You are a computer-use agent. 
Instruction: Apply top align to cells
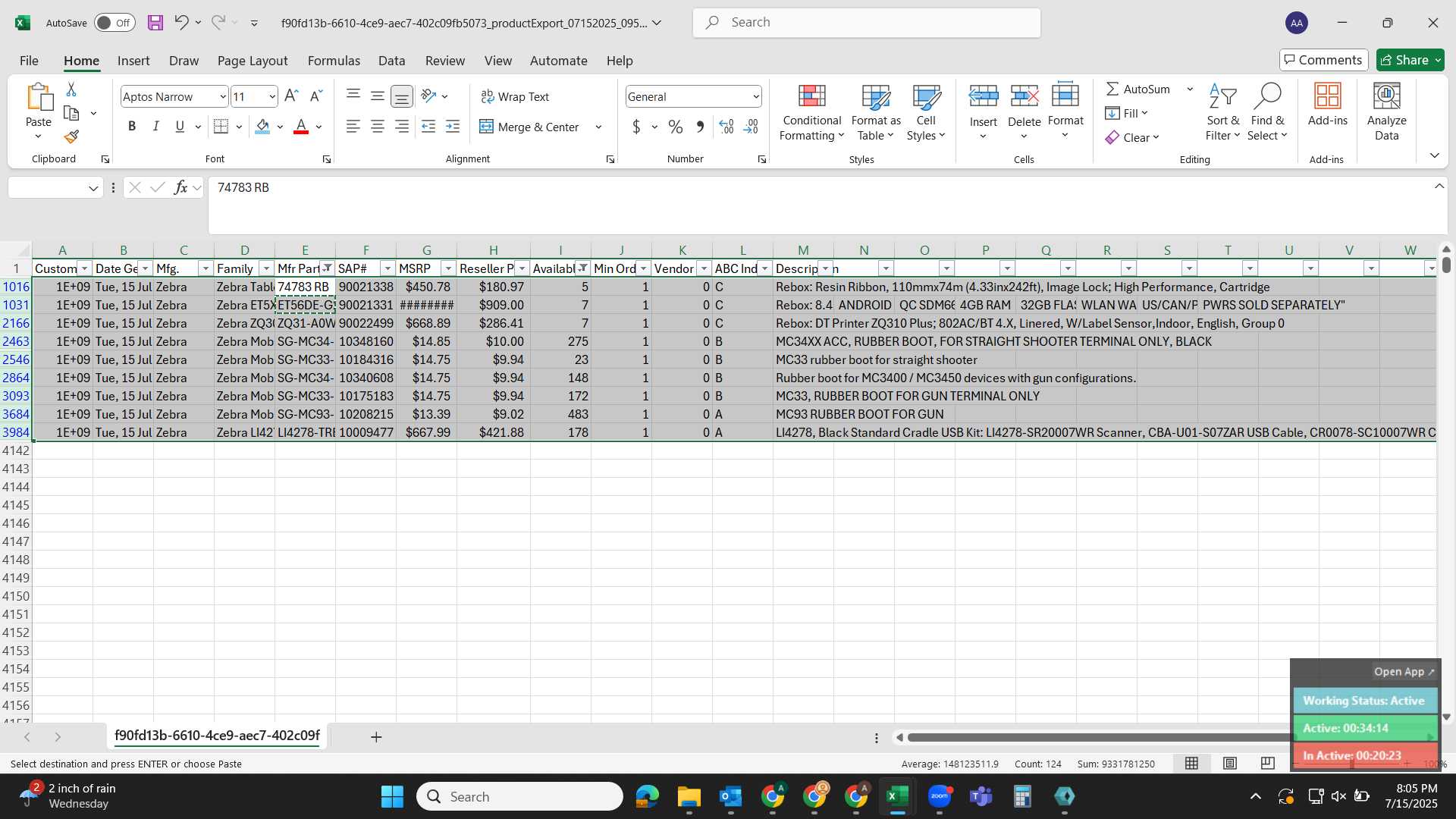(353, 95)
